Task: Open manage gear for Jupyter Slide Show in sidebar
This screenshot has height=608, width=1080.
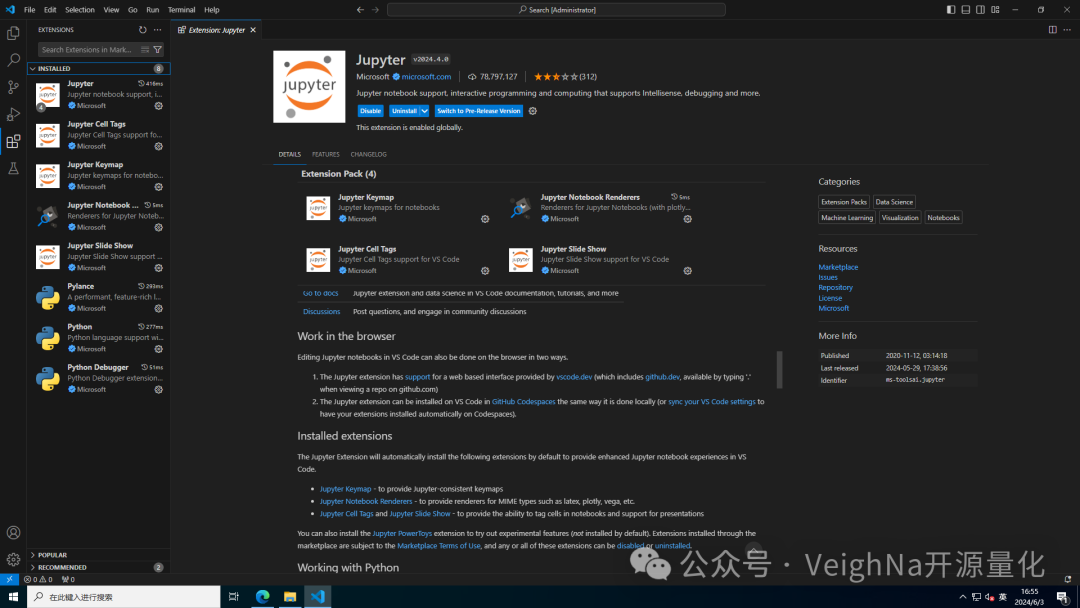Action: coord(158,268)
